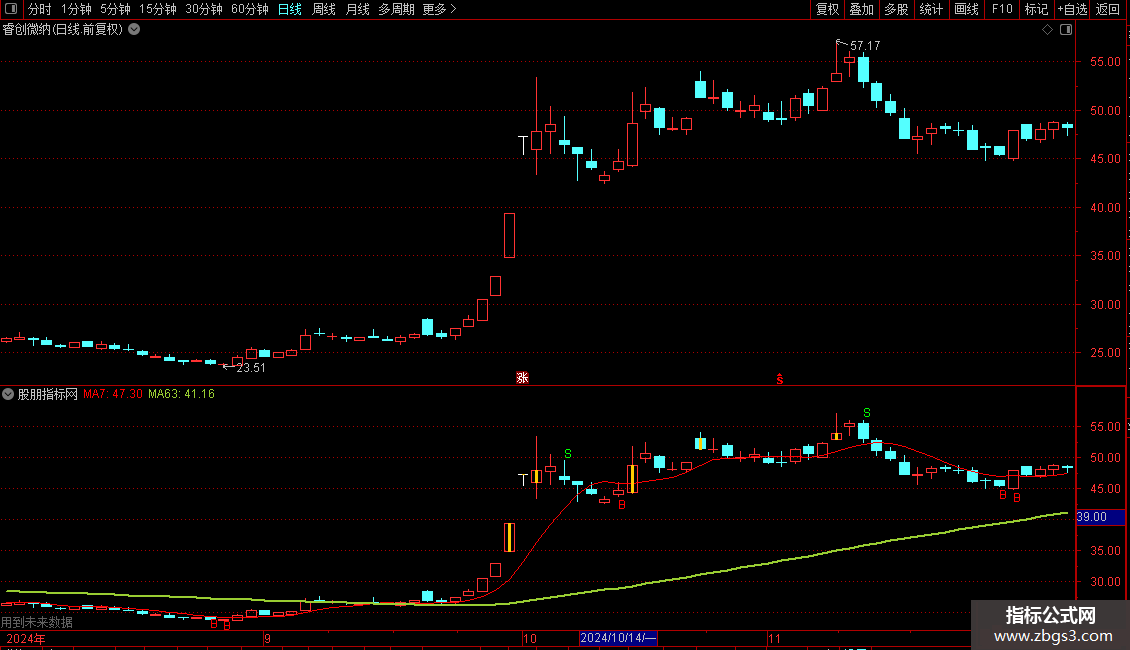
Task: Switch to the 周线 weekly tab
Action: [324, 9]
